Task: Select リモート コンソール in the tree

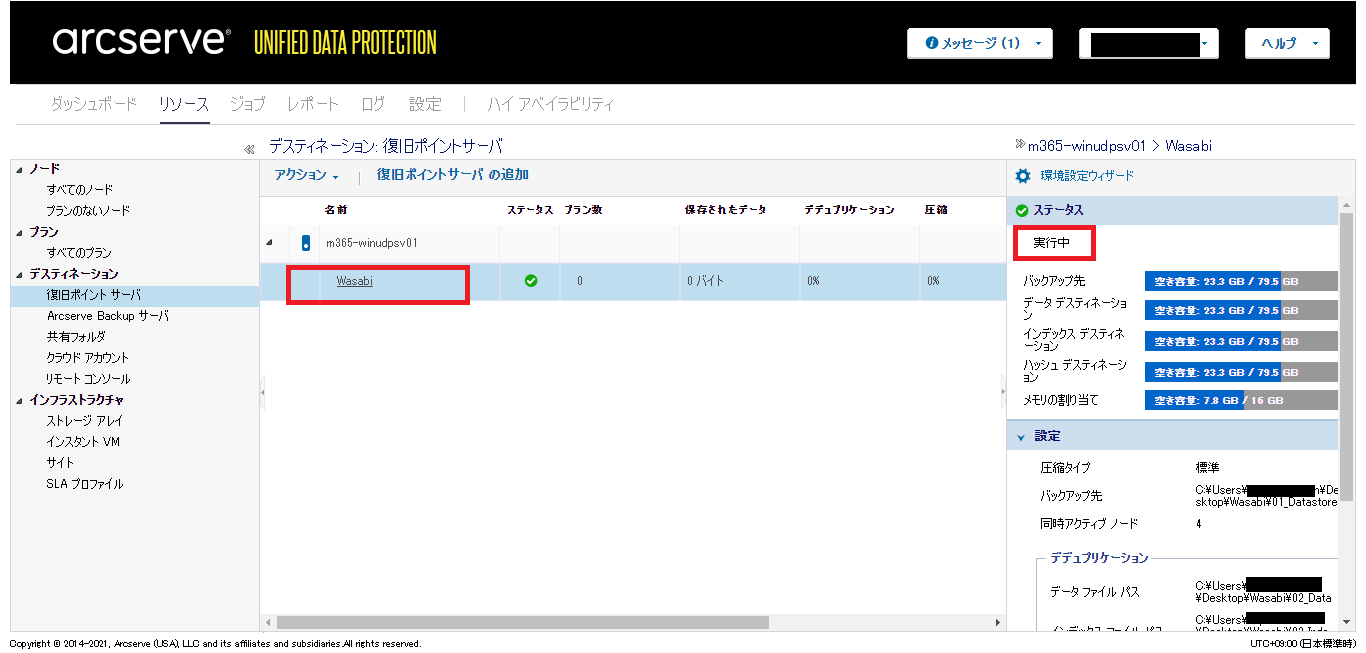Action: (88, 379)
